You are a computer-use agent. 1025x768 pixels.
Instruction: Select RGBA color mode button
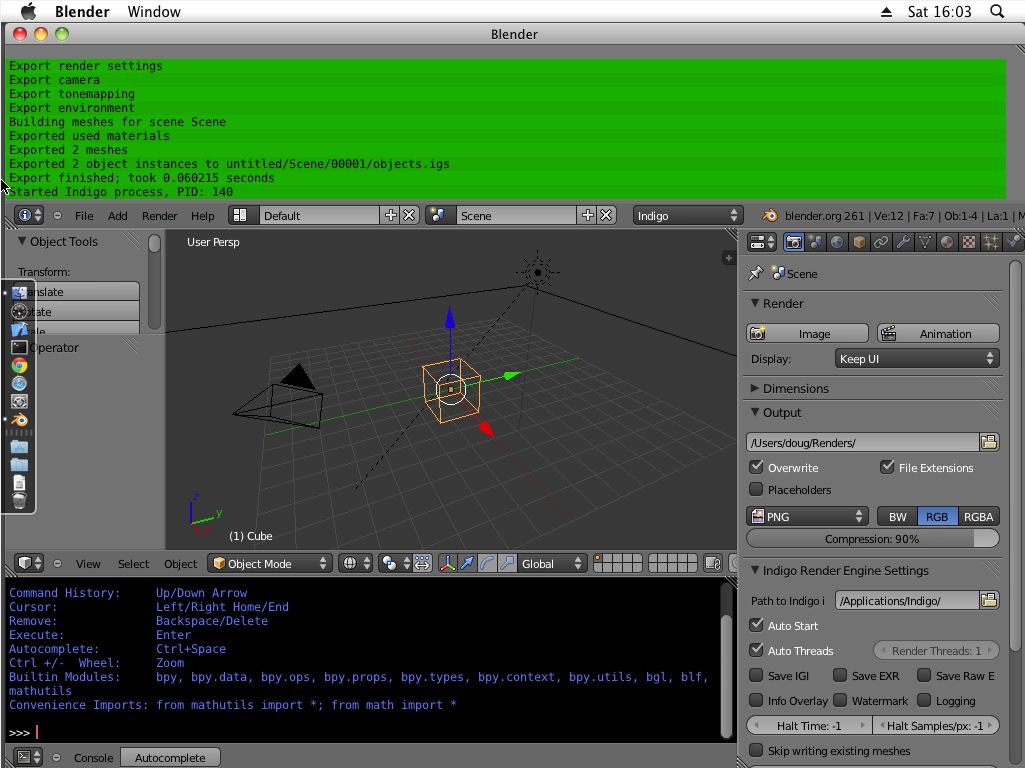point(979,516)
